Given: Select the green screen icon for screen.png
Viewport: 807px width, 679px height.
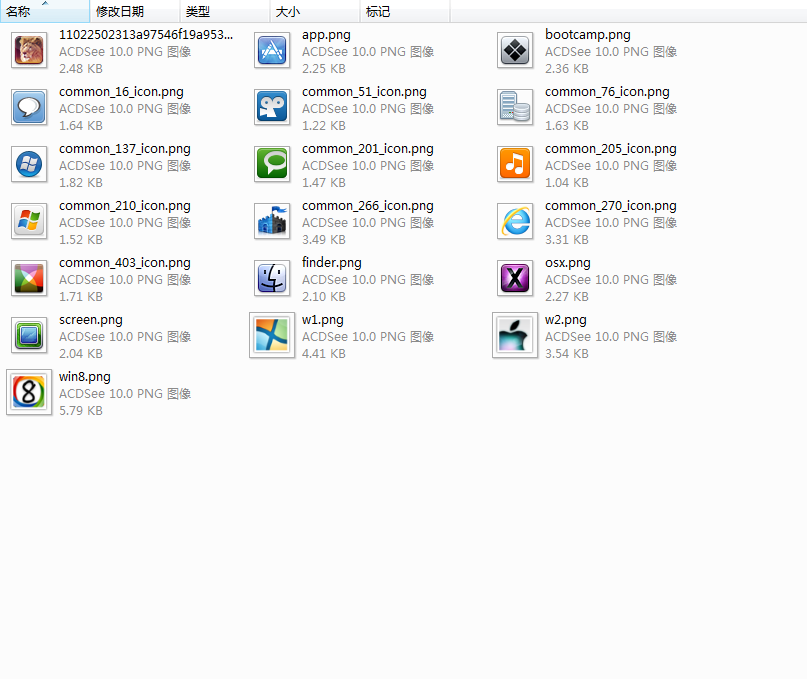Looking at the screenshot, I should pos(29,336).
